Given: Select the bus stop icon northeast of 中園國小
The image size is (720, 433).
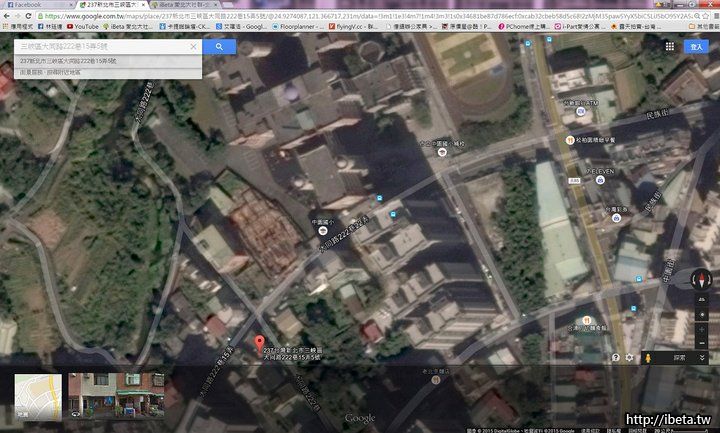Looking at the screenshot, I should click(x=379, y=198).
